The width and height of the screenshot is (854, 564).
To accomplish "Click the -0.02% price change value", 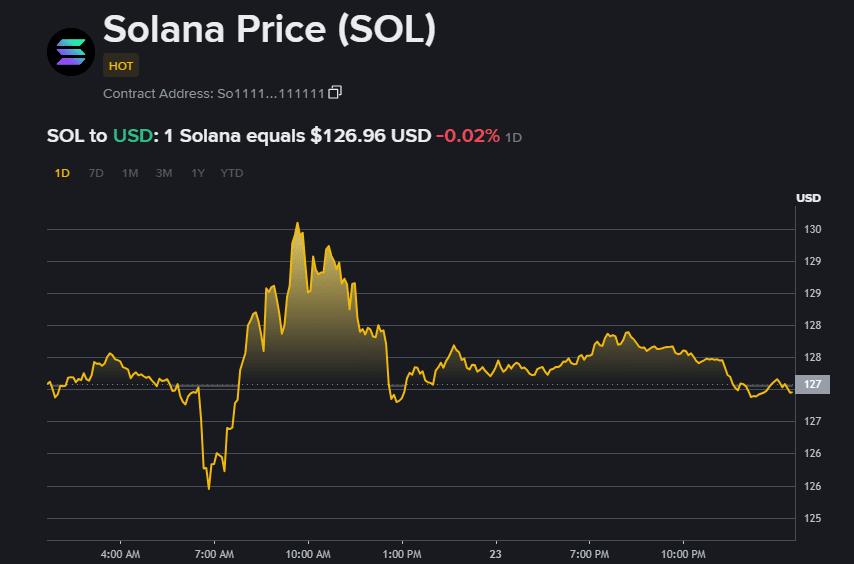I will (467, 136).
